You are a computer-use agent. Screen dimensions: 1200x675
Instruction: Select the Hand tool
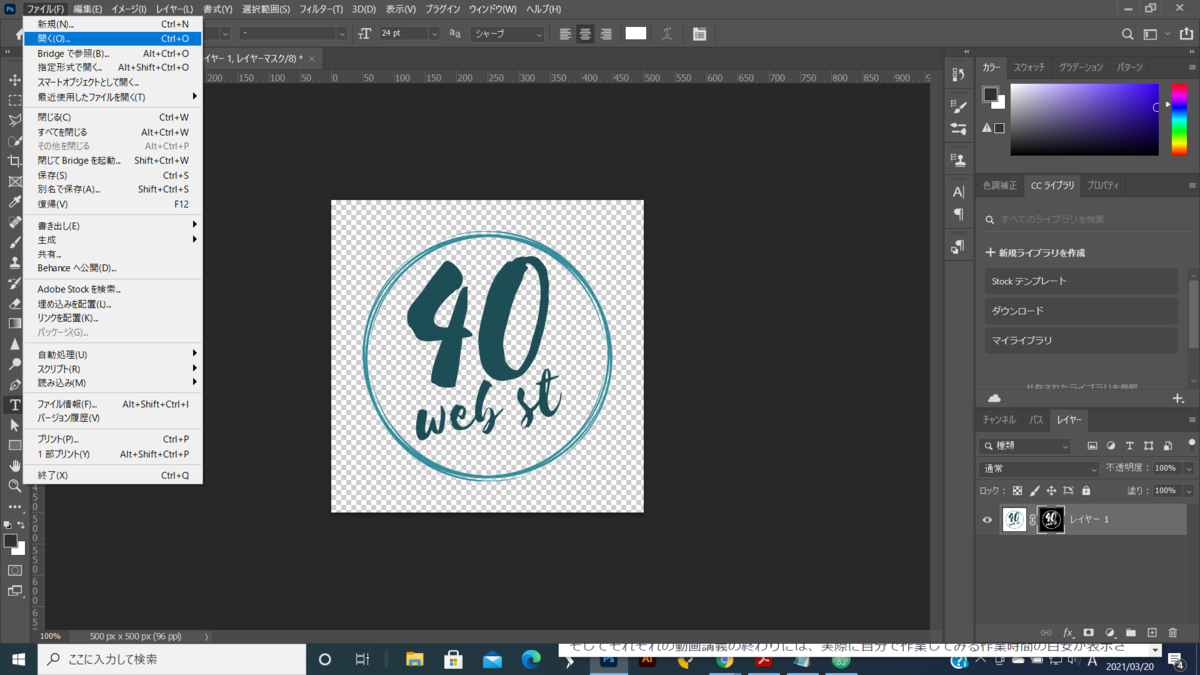coord(14,465)
